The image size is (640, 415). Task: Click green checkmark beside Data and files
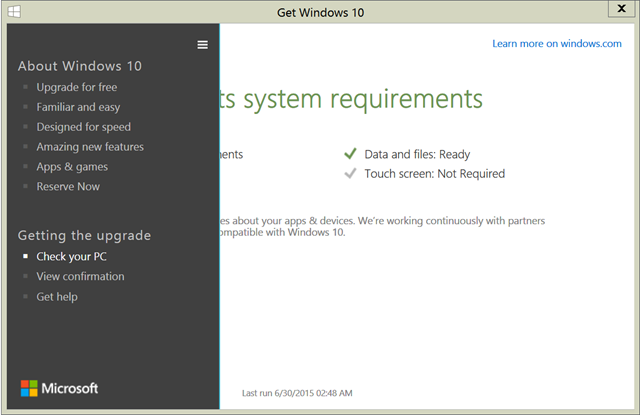[350, 154]
